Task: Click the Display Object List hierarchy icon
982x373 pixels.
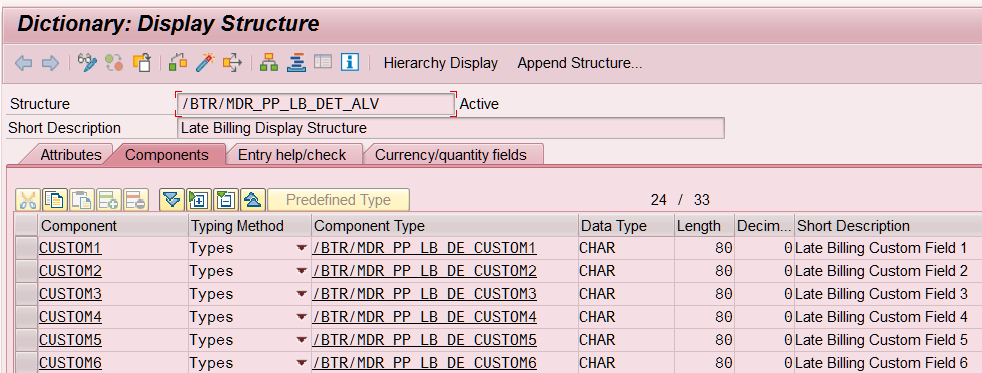Action: pos(269,63)
